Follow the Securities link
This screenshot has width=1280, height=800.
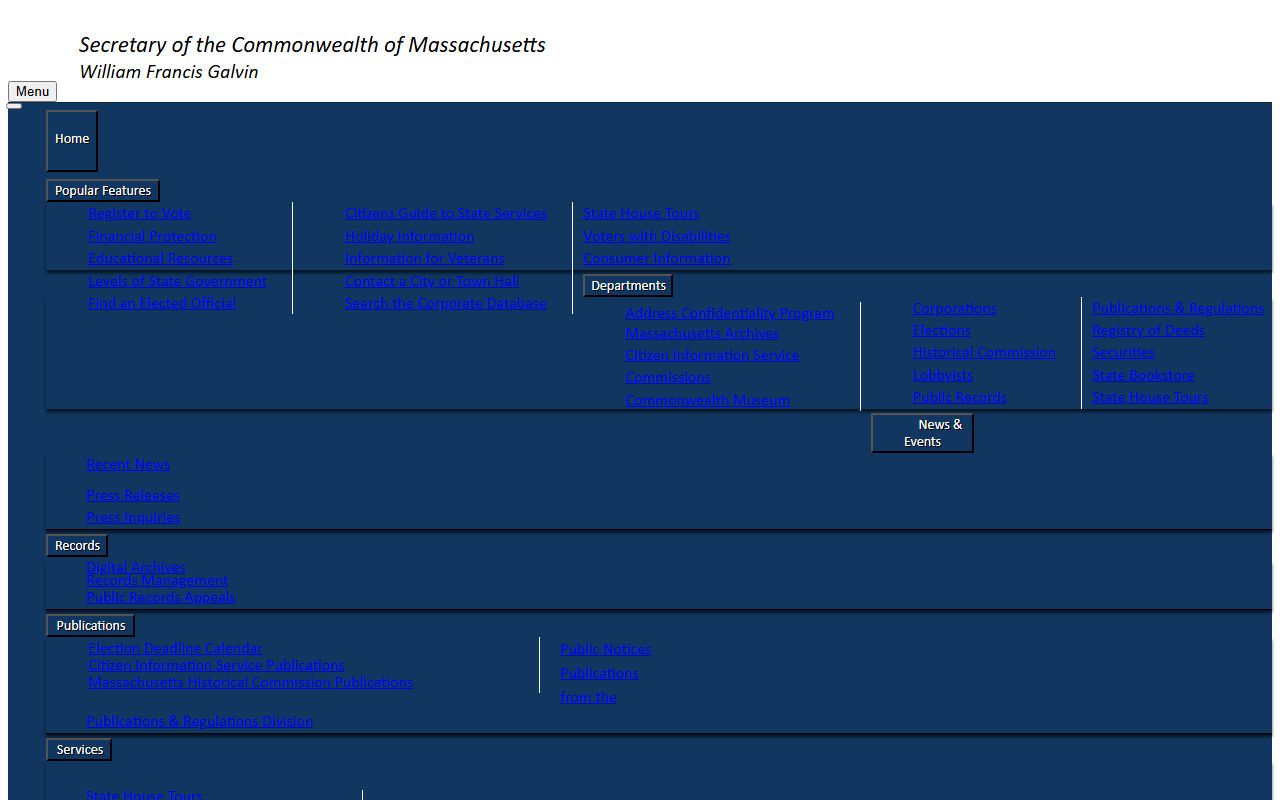1123,352
